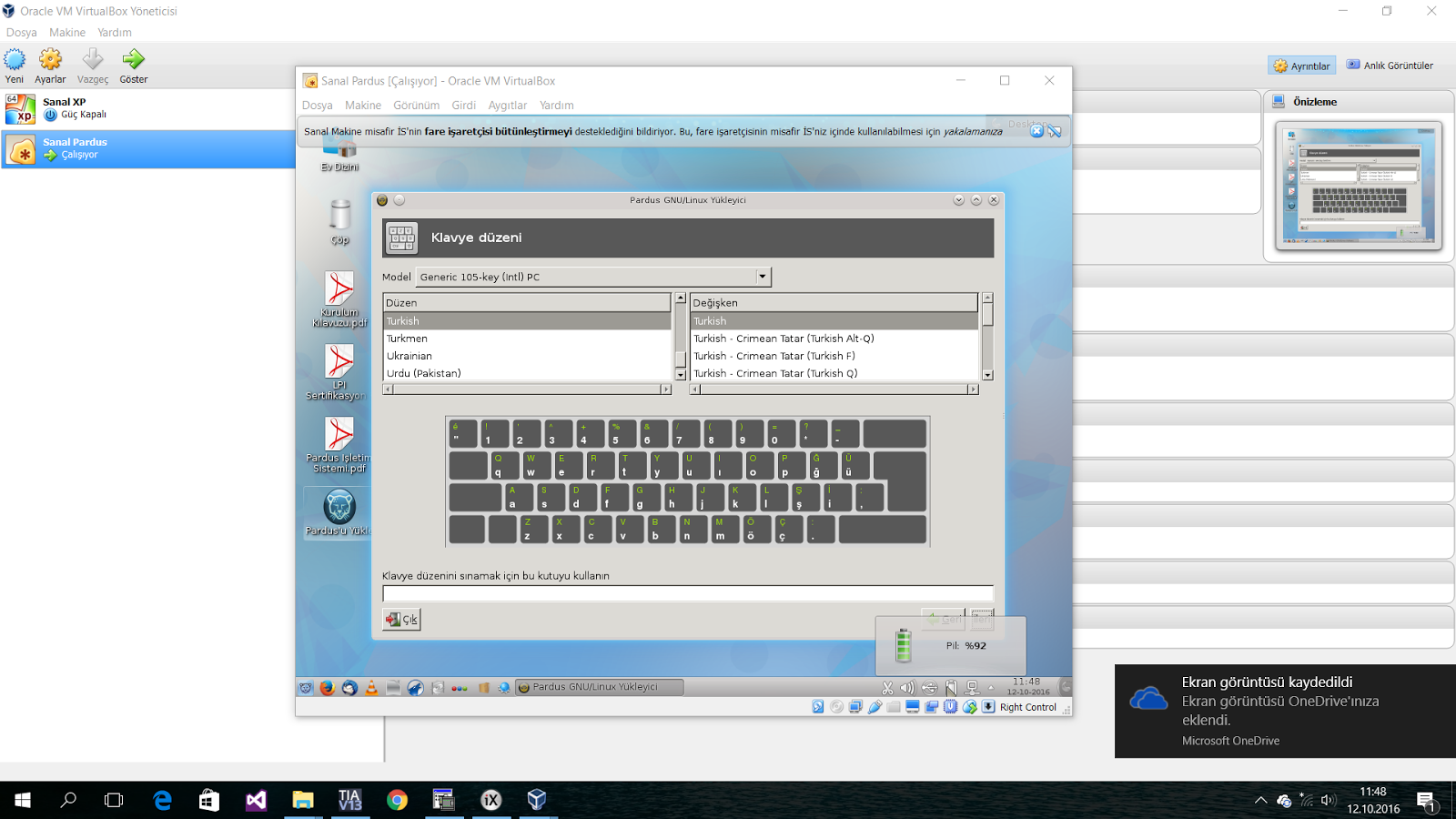1456x819 pixels.
Task: Open Görünüm menu in Sanal Pardus window
Action: 417,106
